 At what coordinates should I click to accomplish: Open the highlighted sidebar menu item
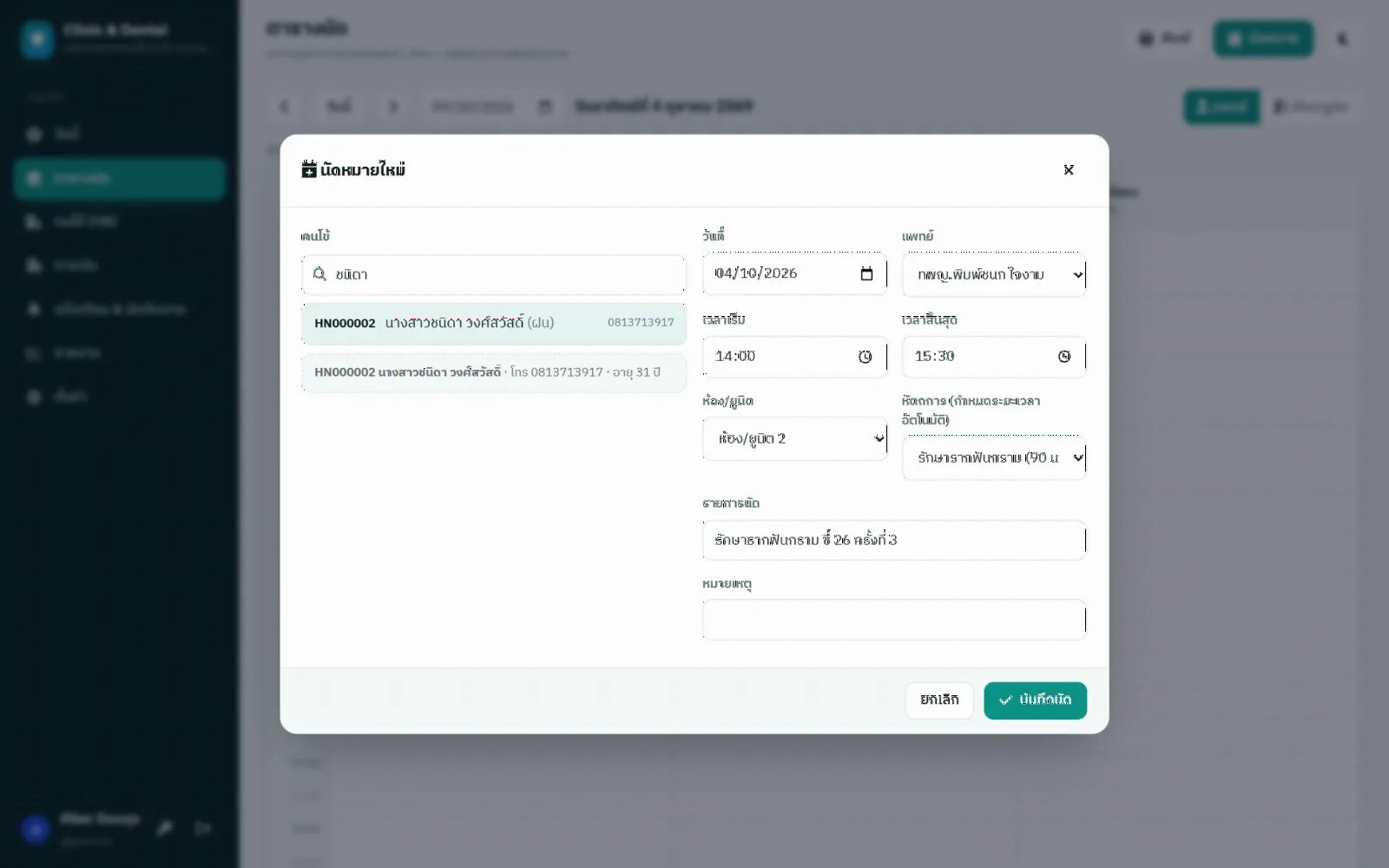[120, 179]
